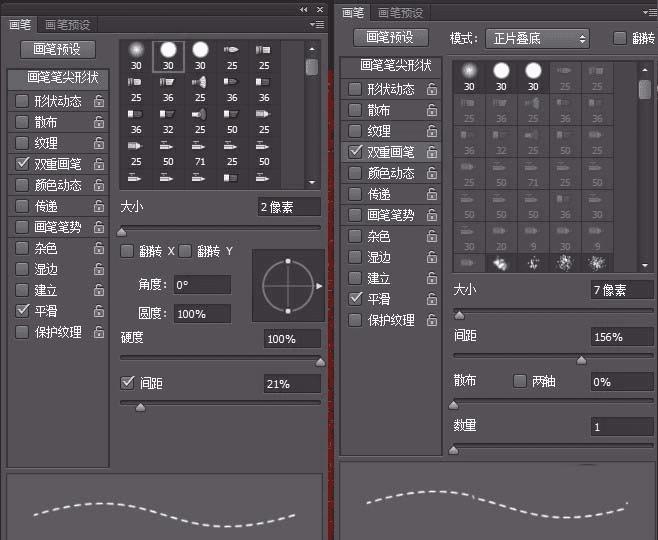
Task: Click the lock icon beside 颜色动态 in left panel
Action: click(99, 185)
